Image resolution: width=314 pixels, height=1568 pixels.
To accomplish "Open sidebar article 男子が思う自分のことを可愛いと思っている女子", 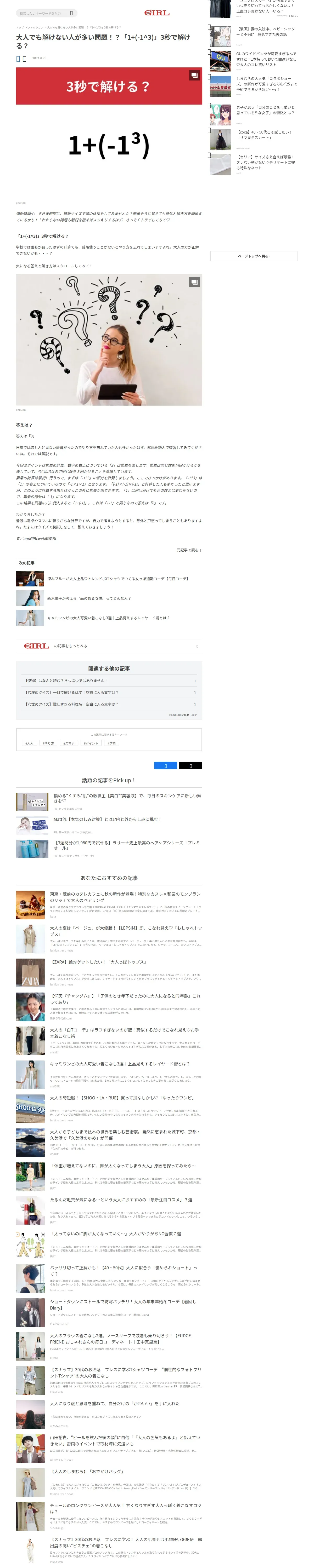I will click(266, 110).
